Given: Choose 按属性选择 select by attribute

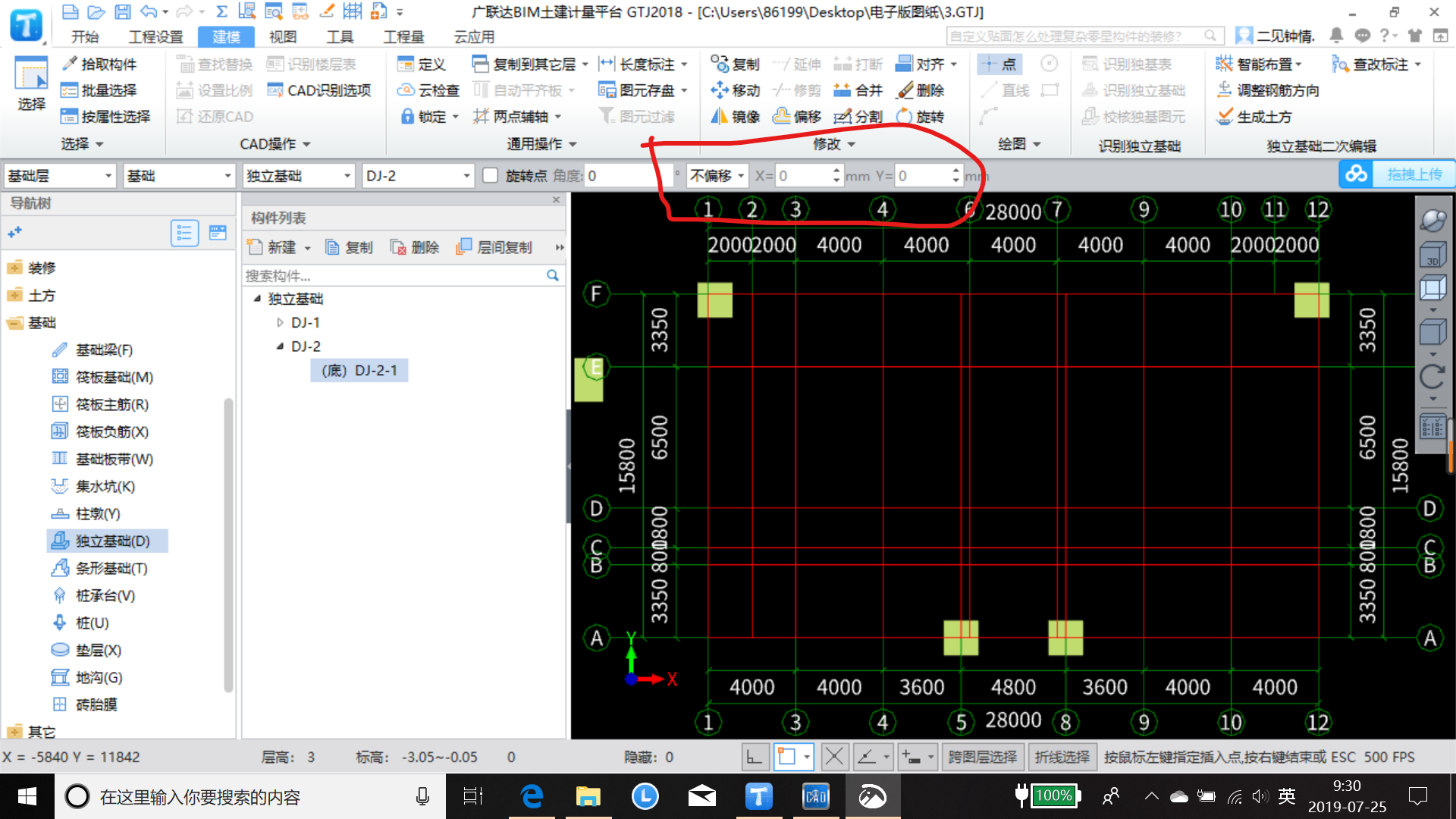Looking at the screenshot, I should [x=106, y=116].
